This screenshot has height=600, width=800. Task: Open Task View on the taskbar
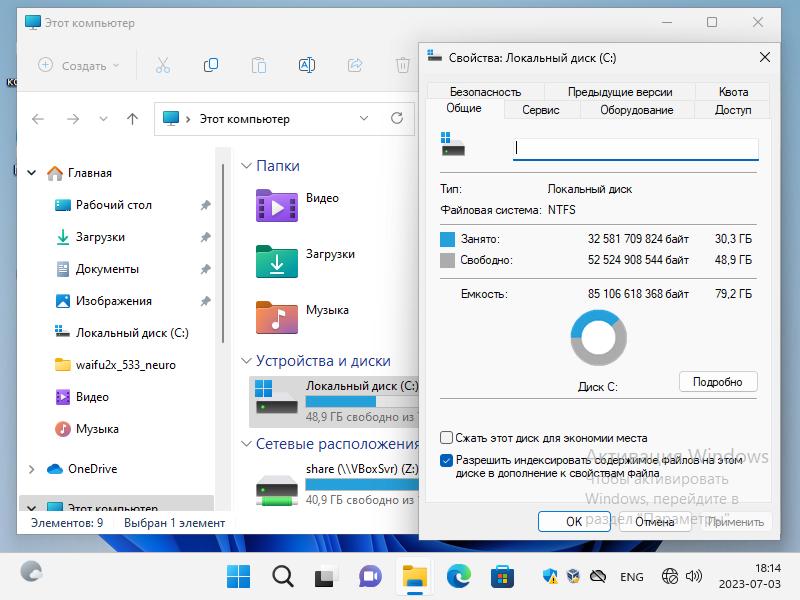[326, 577]
